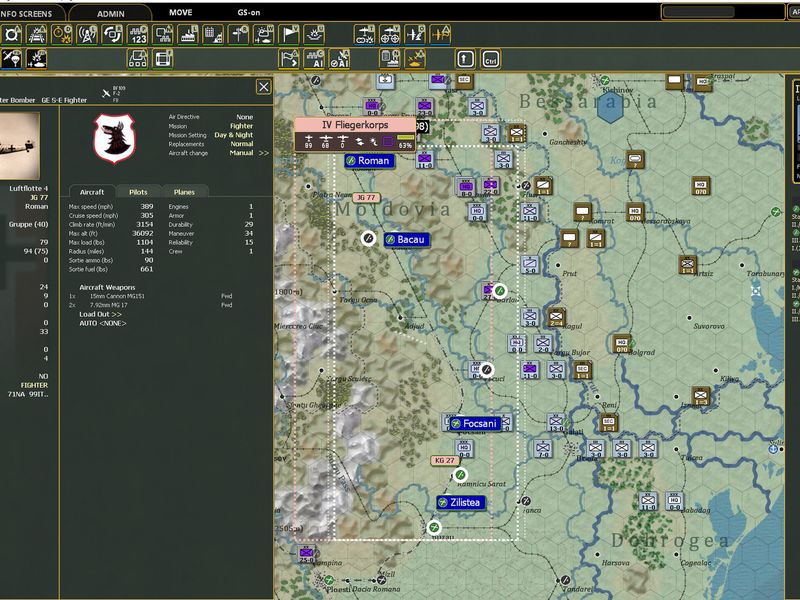The width and height of the screenshot is (800, 600).
Task: Click the yellow planes over tank icon
Action: (415, 59)
